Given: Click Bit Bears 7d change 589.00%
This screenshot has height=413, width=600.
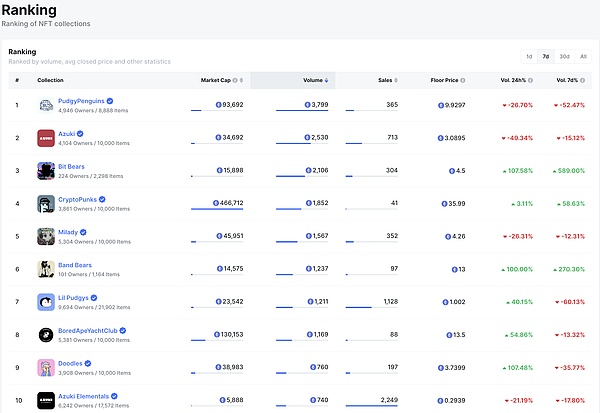Looking at the screenshot, I should (x=569, y=171).
